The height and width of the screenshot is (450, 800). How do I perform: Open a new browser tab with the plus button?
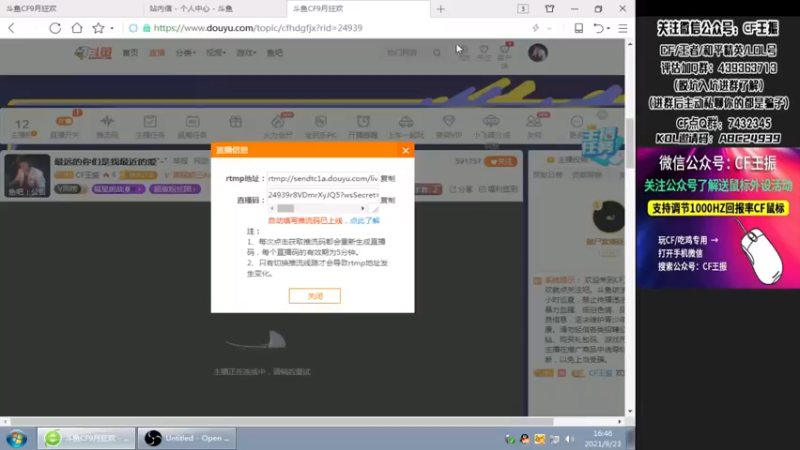point(441,9)
